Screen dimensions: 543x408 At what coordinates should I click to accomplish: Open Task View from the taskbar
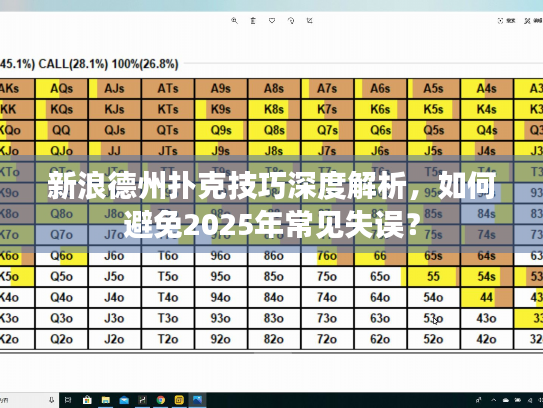click(68, 400)
